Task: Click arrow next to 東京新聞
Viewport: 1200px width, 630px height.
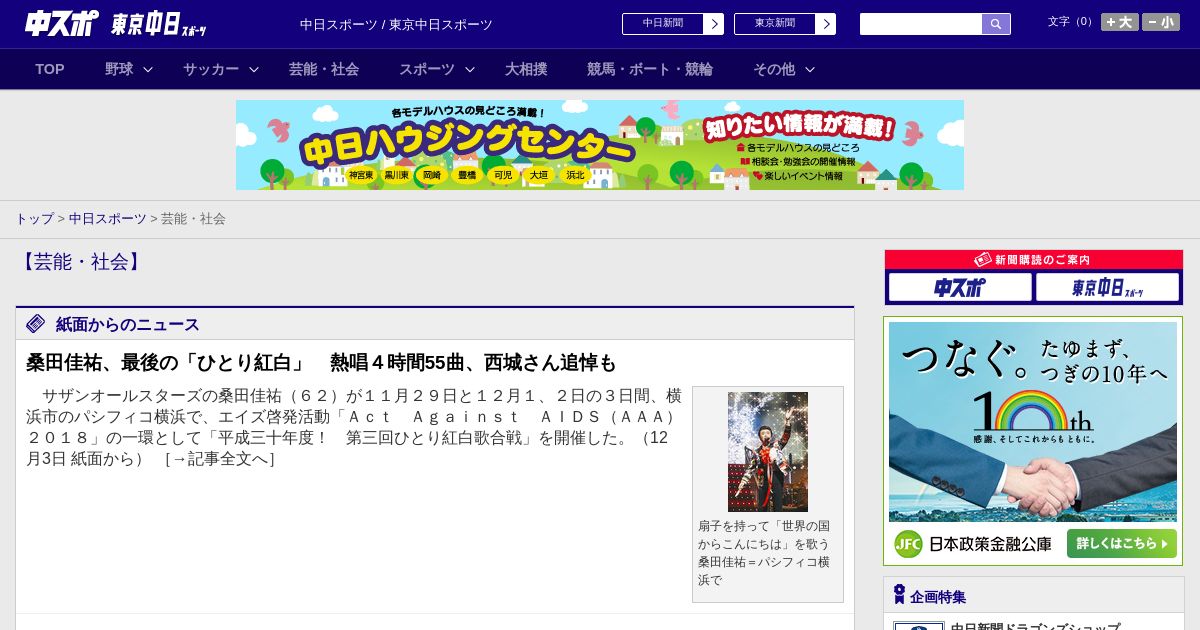Action: [826, 24]
